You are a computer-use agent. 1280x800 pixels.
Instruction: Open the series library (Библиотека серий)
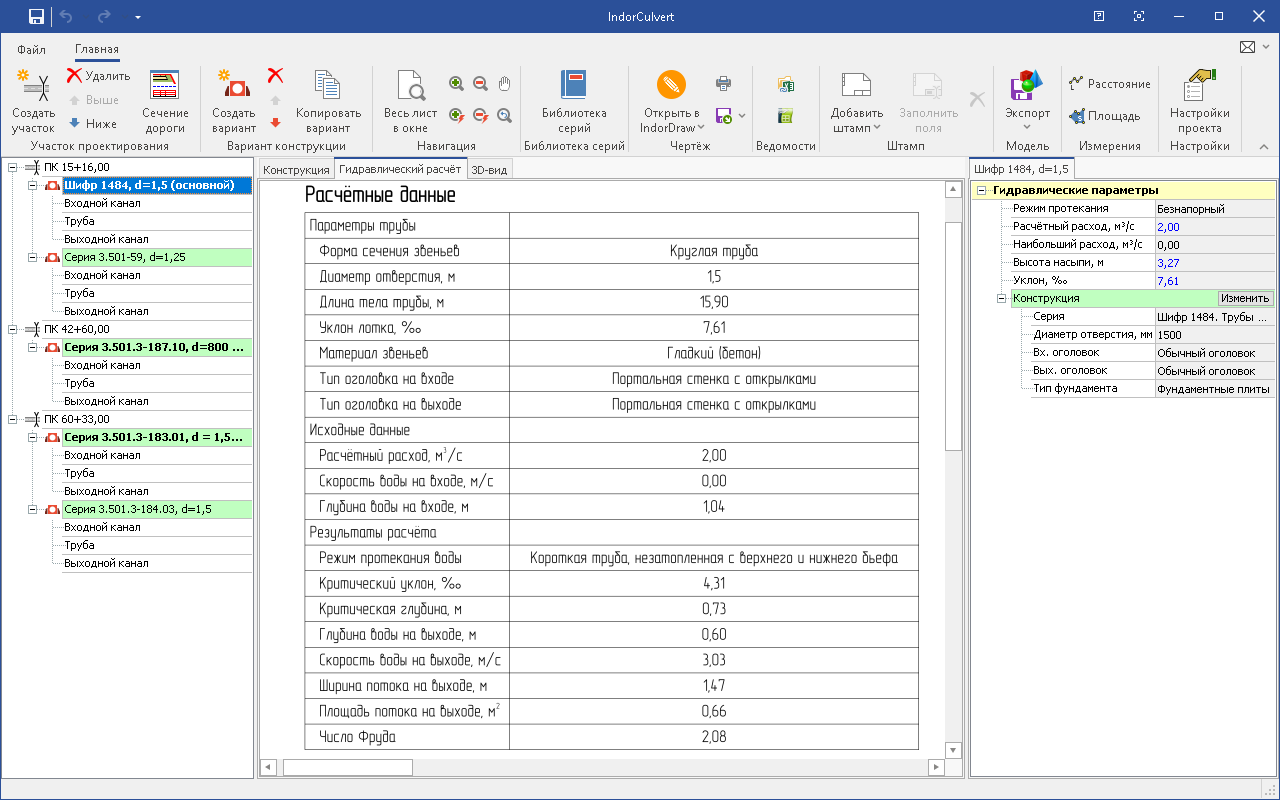pyautogui.click(x=574, y=101)
